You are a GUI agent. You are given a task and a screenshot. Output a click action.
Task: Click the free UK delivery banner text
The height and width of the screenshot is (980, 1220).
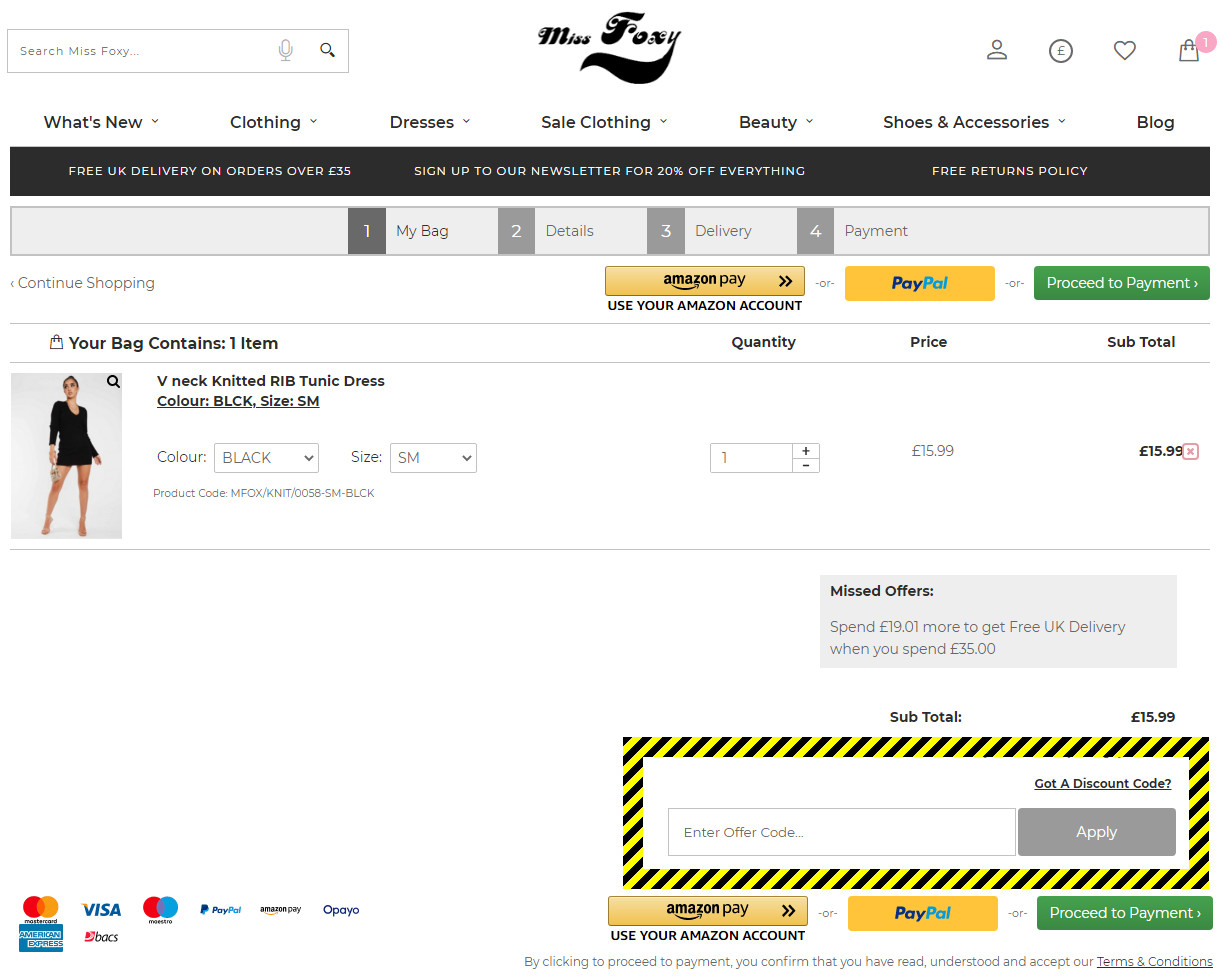coord(210,171)
